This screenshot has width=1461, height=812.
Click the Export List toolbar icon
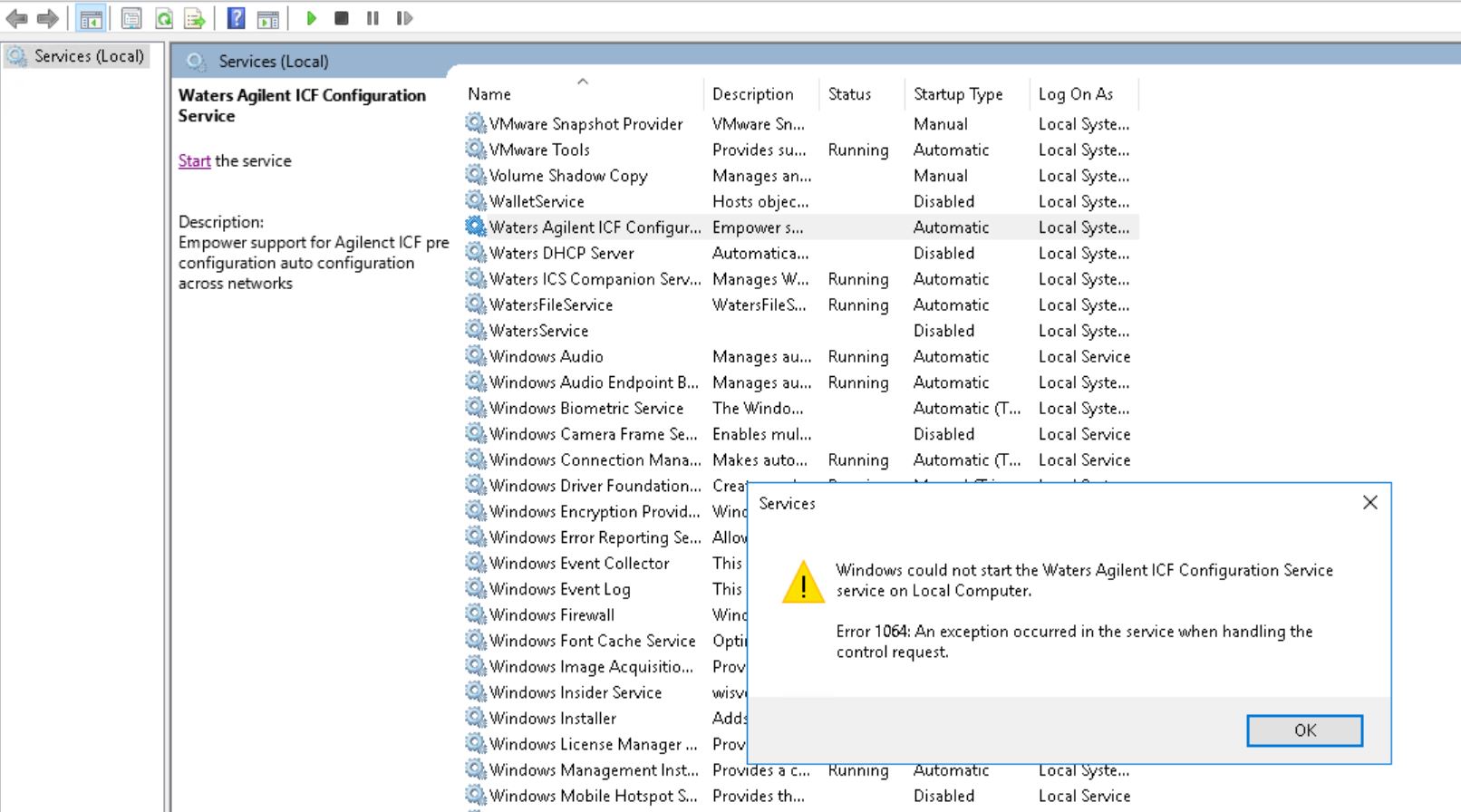[x=194, y=18]
